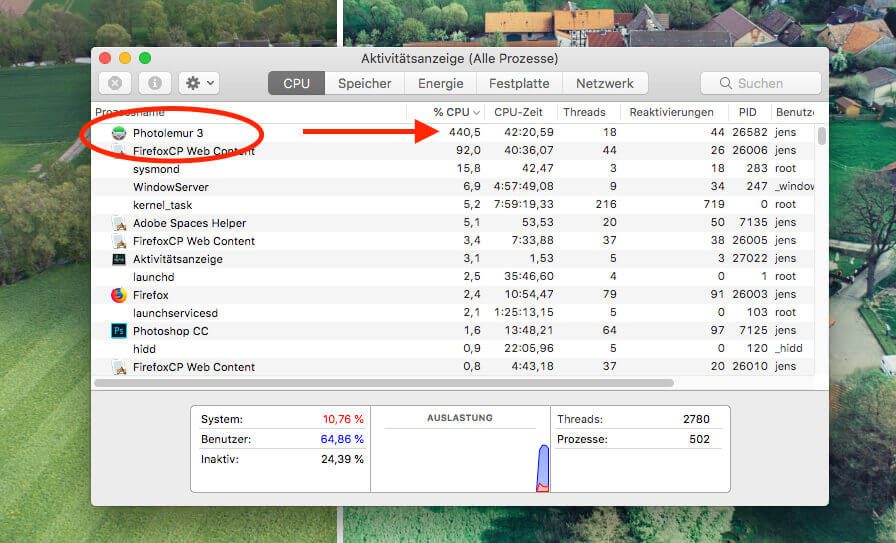Select the hidd process row
896x543 pixels.
coord(454,349)
